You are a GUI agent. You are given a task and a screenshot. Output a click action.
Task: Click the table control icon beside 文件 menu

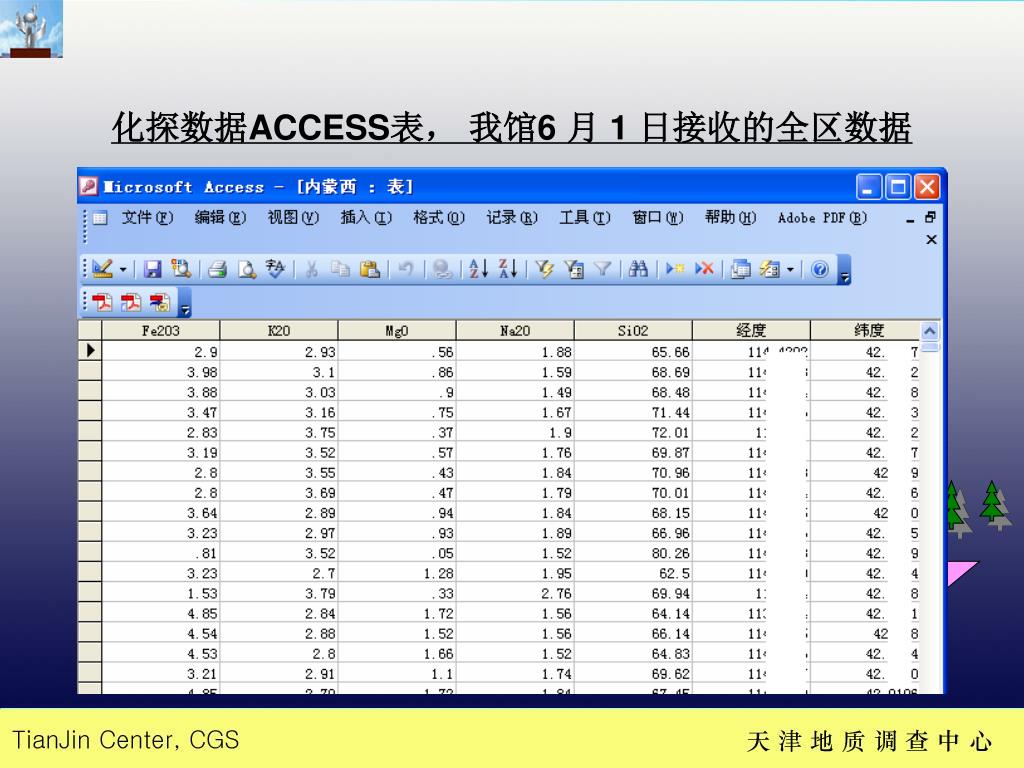(x=100, y=218)
